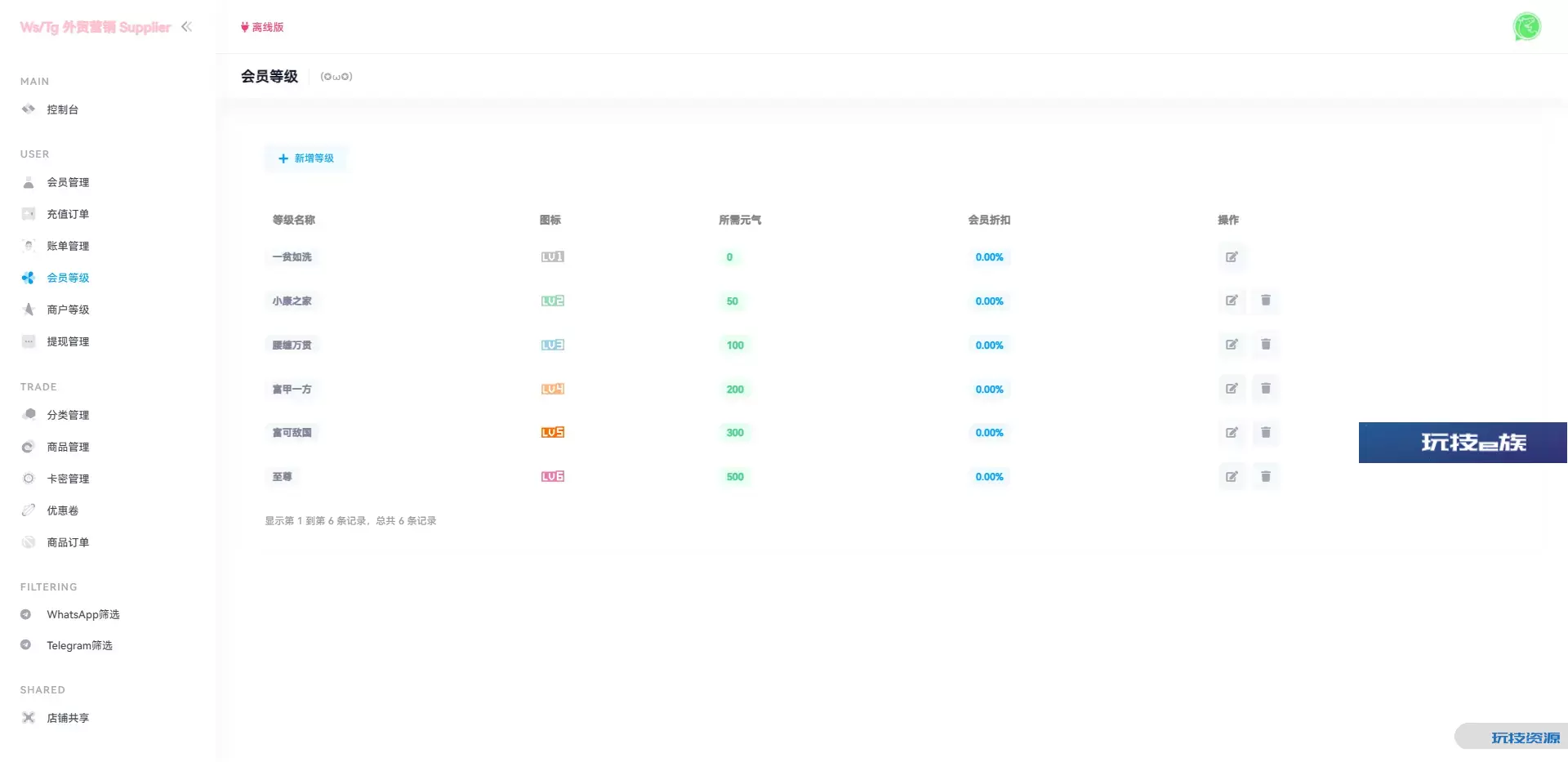Go to 商品订单 in sidebar
Image resolution: width=1568 pixels, height=762 pixels.
[x=68, y=542]
